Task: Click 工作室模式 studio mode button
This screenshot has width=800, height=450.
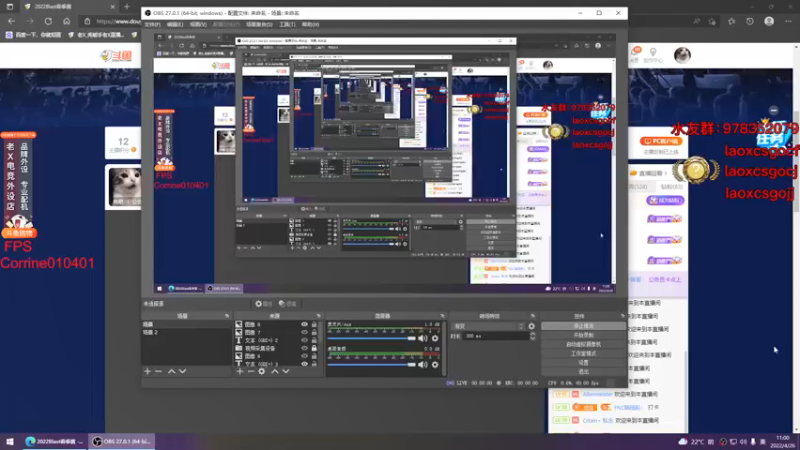Action: pyautogui.click(x=583, y=354)
